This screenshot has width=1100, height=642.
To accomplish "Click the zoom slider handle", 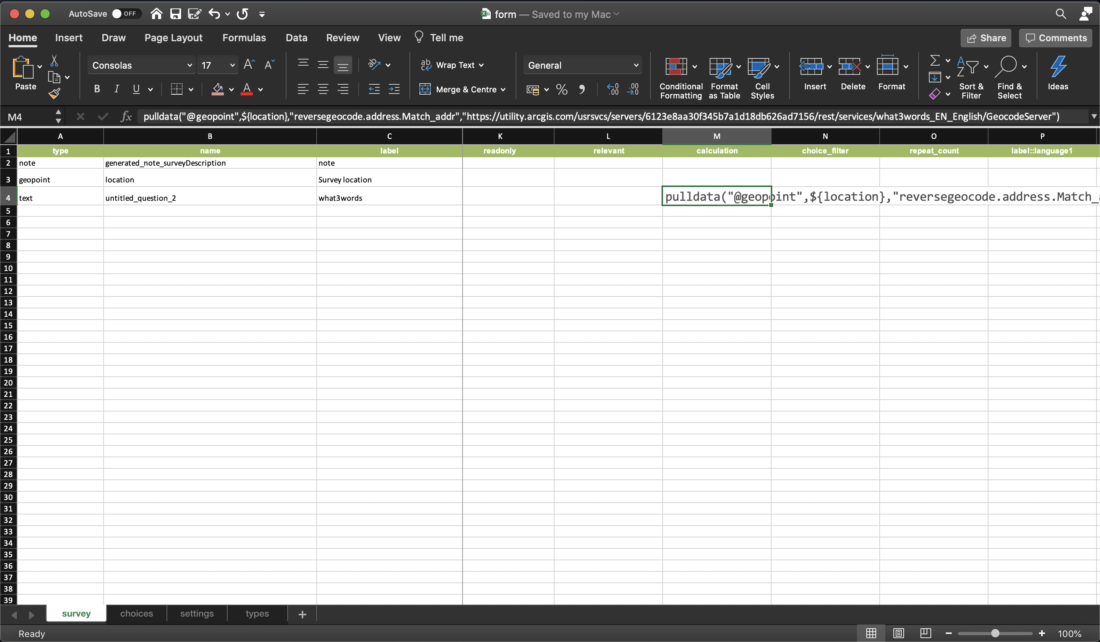I will point(995,634).
